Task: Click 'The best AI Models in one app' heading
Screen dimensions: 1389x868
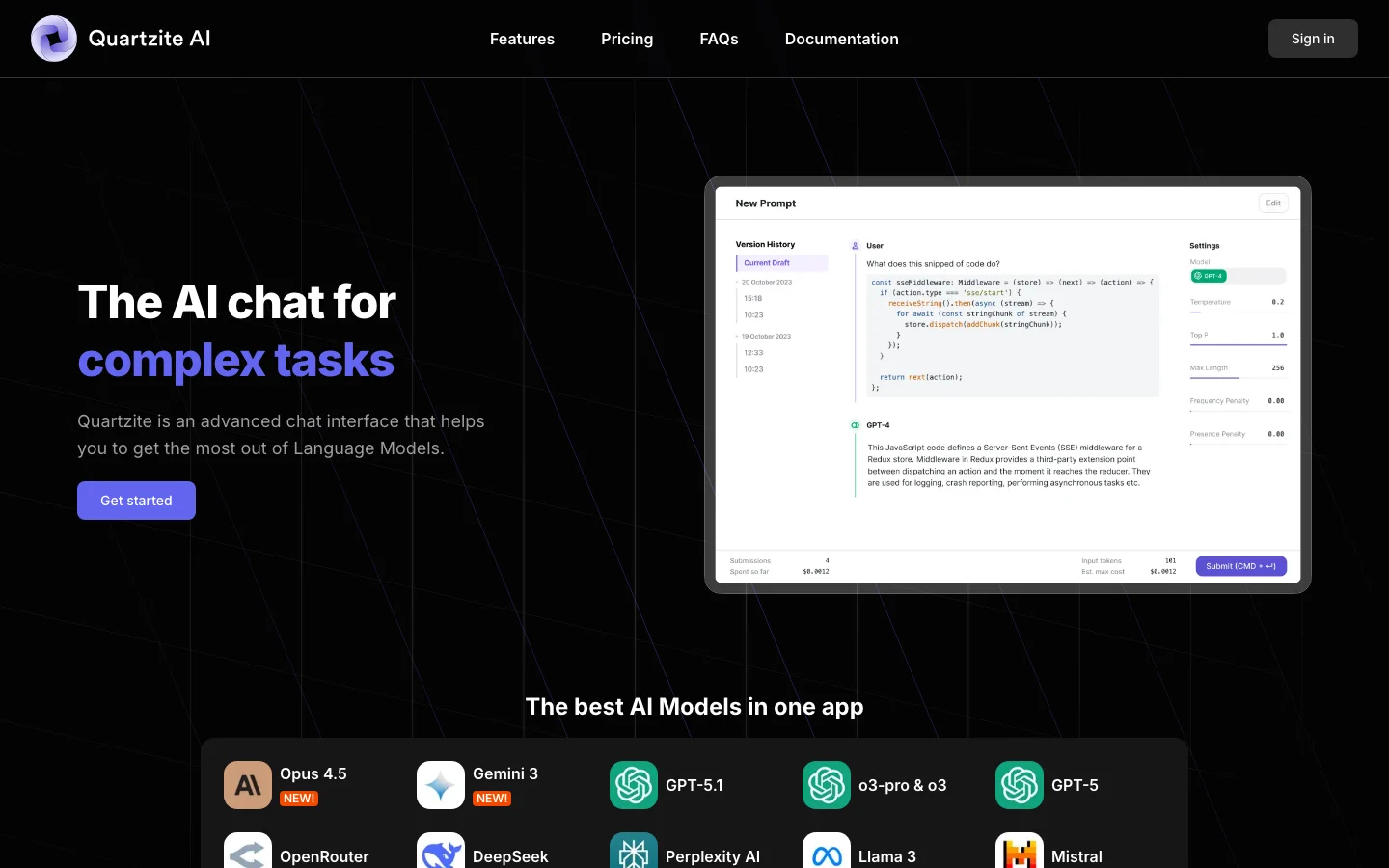Action: click(694, 707)
